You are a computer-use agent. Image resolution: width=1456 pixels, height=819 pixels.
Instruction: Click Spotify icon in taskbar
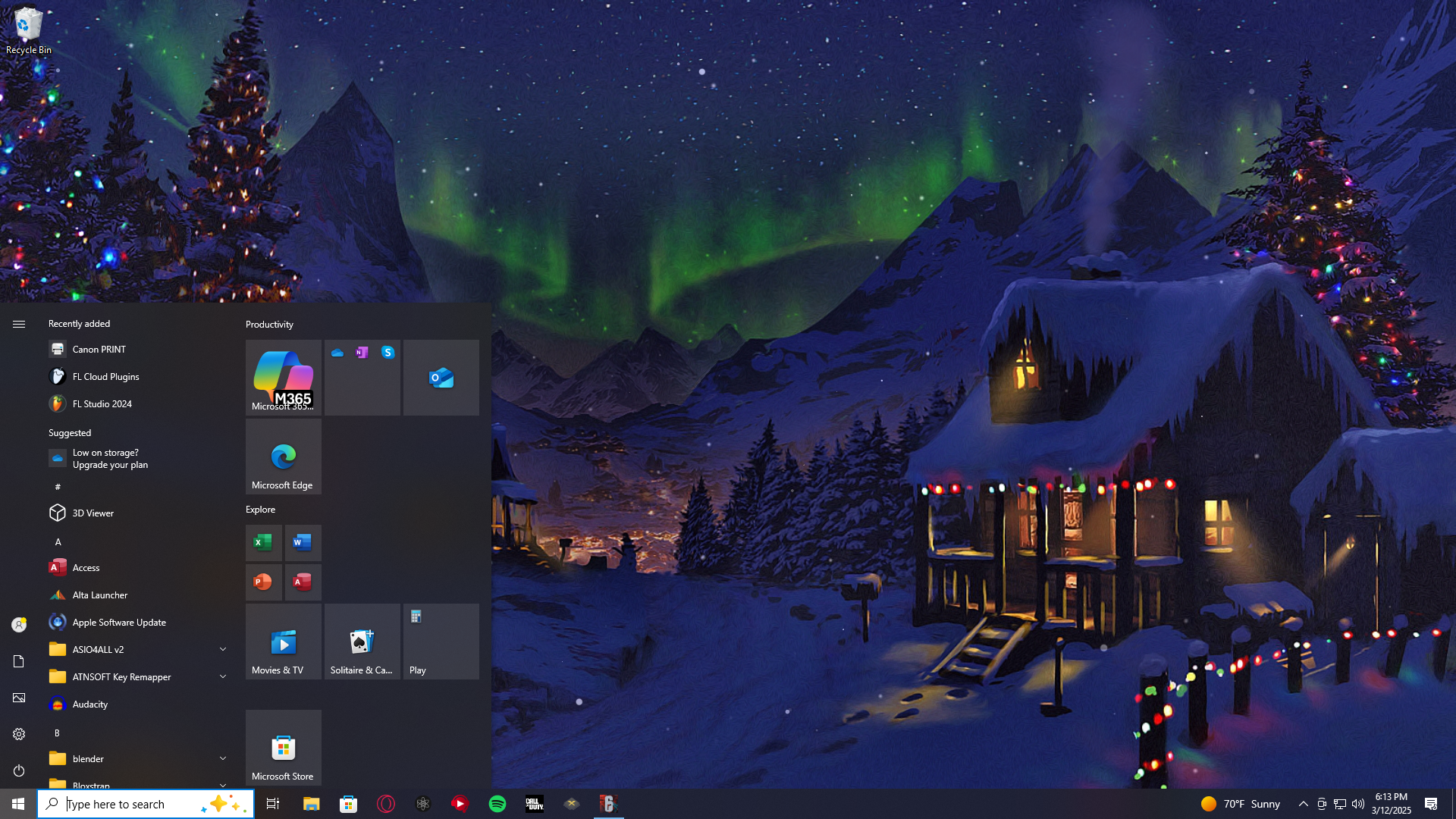(x=497, y=804)
